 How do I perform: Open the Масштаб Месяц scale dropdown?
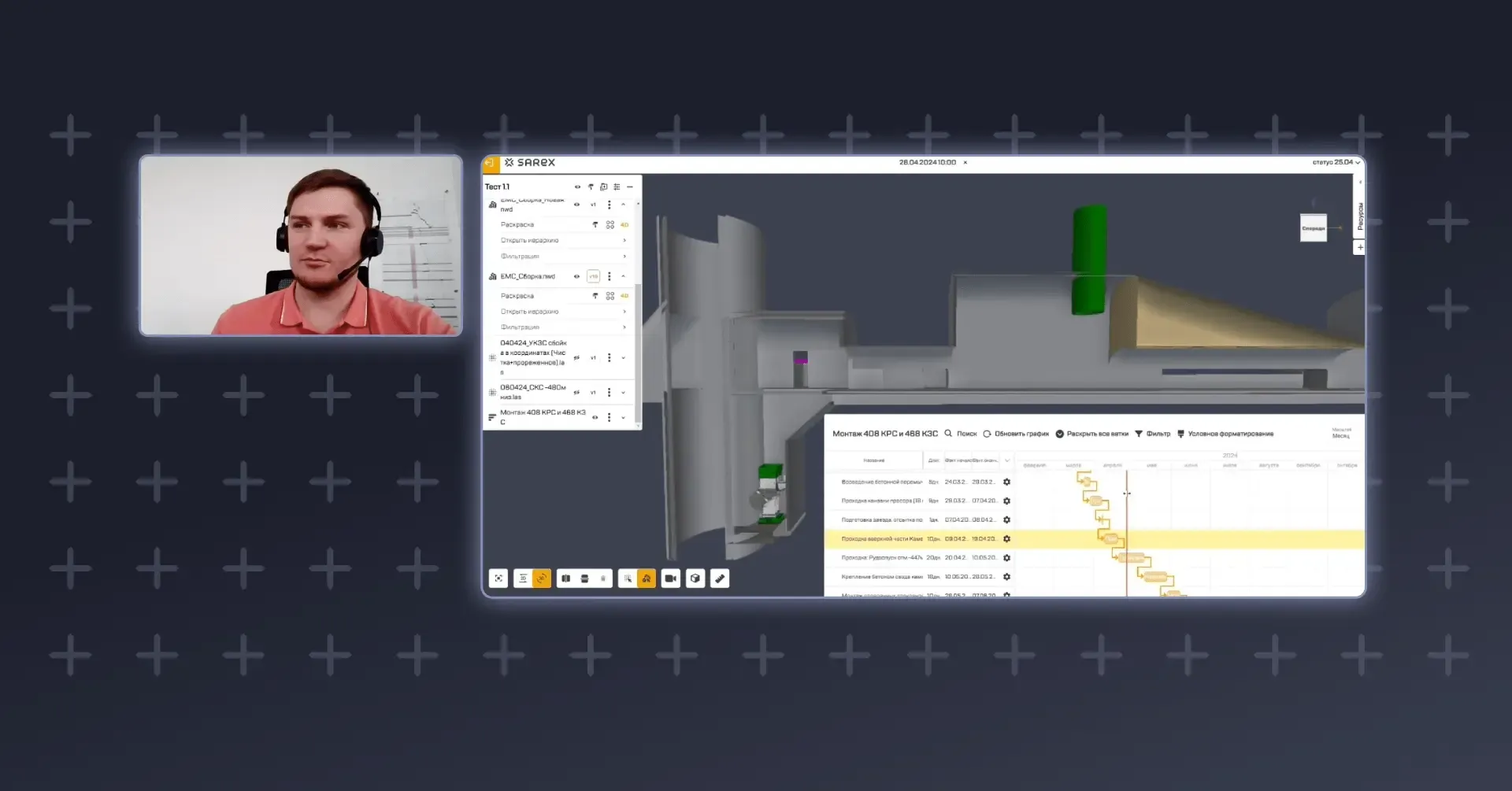pyautogui.click(x=1340, y=433)
